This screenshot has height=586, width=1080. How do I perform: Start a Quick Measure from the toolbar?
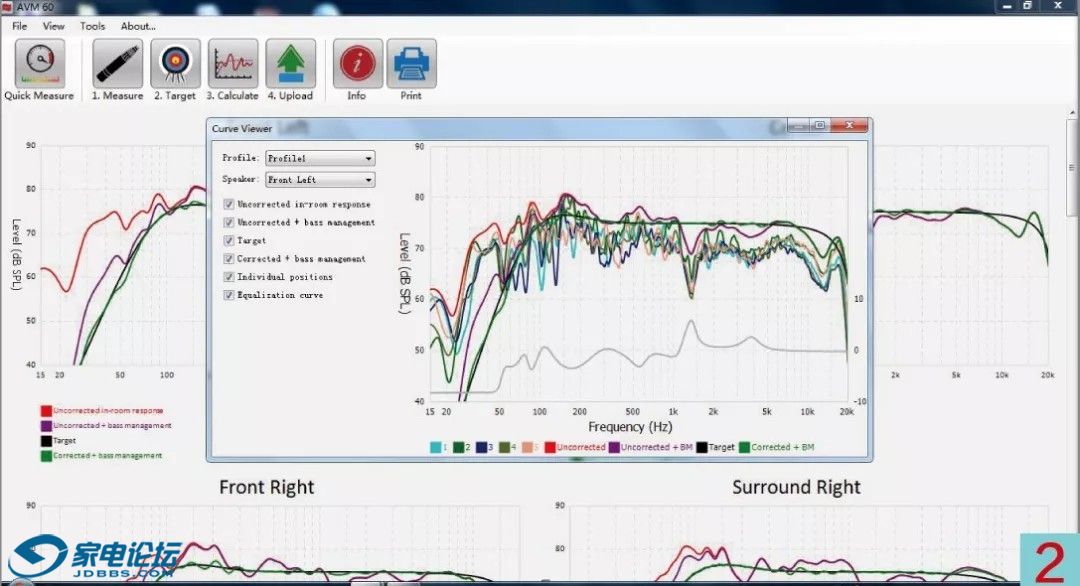point(40,63)
